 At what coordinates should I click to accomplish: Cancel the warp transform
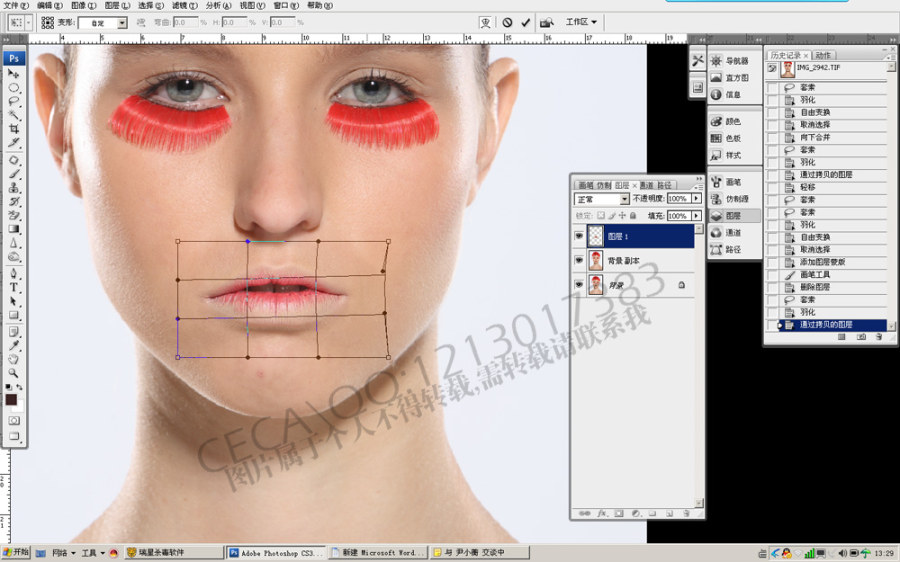(x=507, y=22)
